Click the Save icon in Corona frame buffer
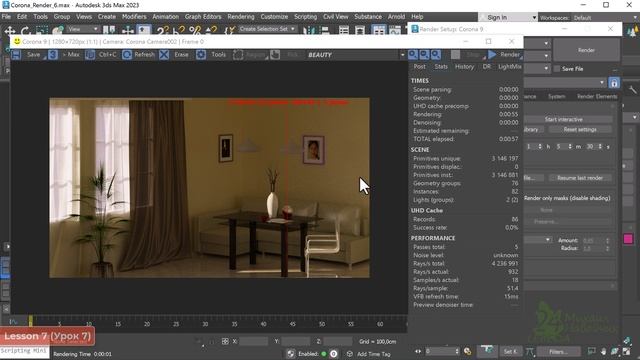The height and width of the screenshot is (360, 640). pos(16,55)
